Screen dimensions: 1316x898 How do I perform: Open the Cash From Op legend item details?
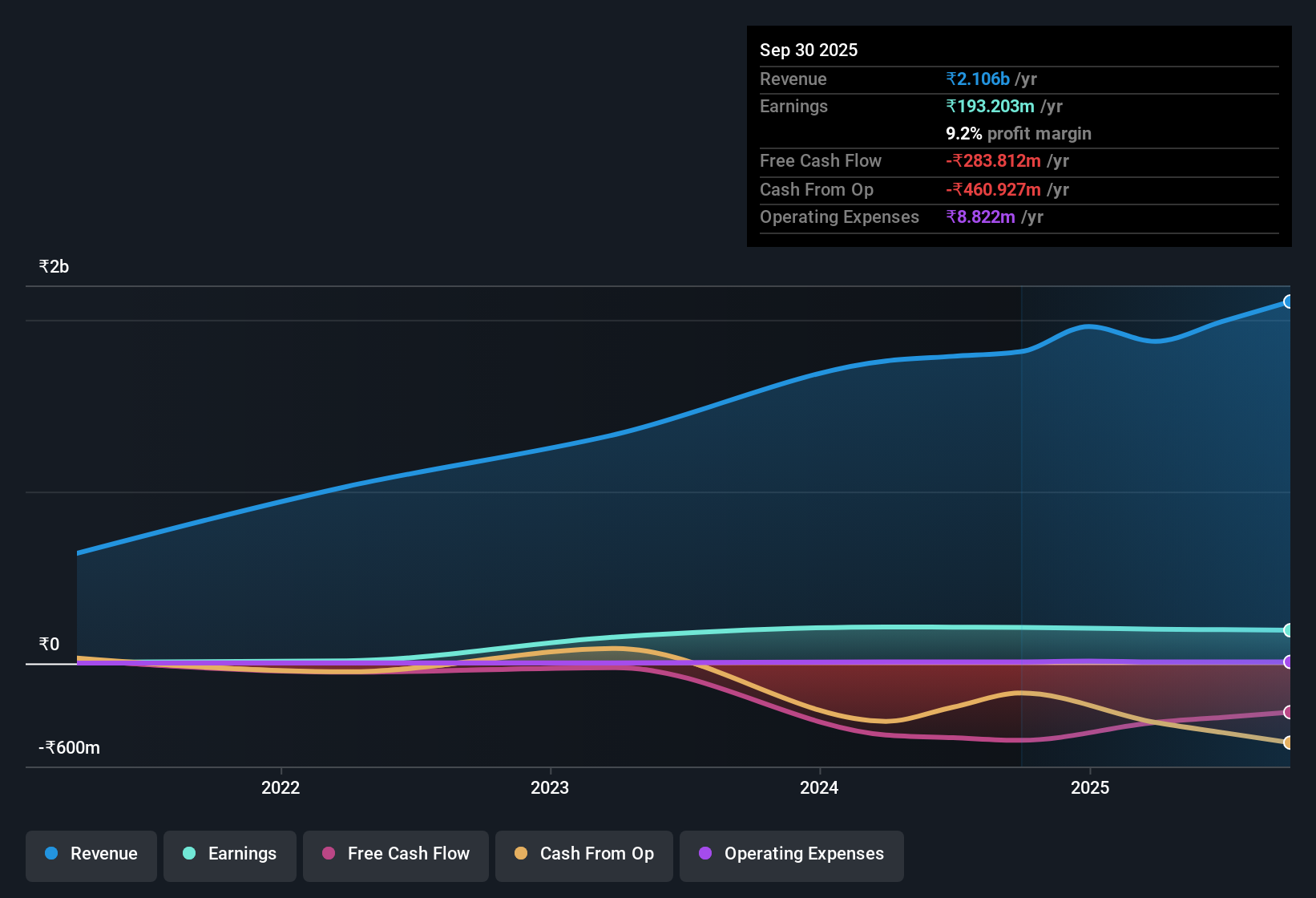point(583,854)
